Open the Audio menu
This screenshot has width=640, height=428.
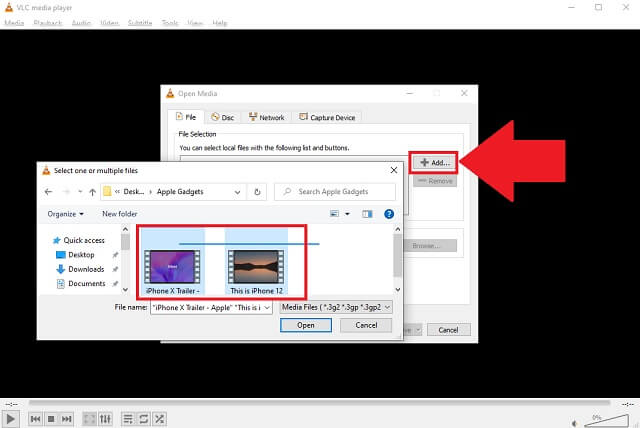pos(81,23)
